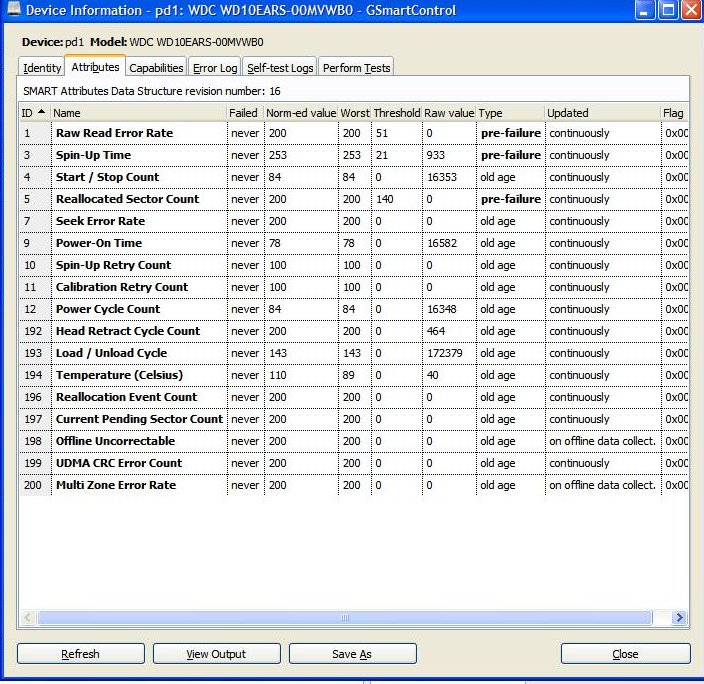This screenshot has height=684, width=704.
Task: Switch to Self-test Logs tab
Action: pyautogui.click(x=280, y=68)
